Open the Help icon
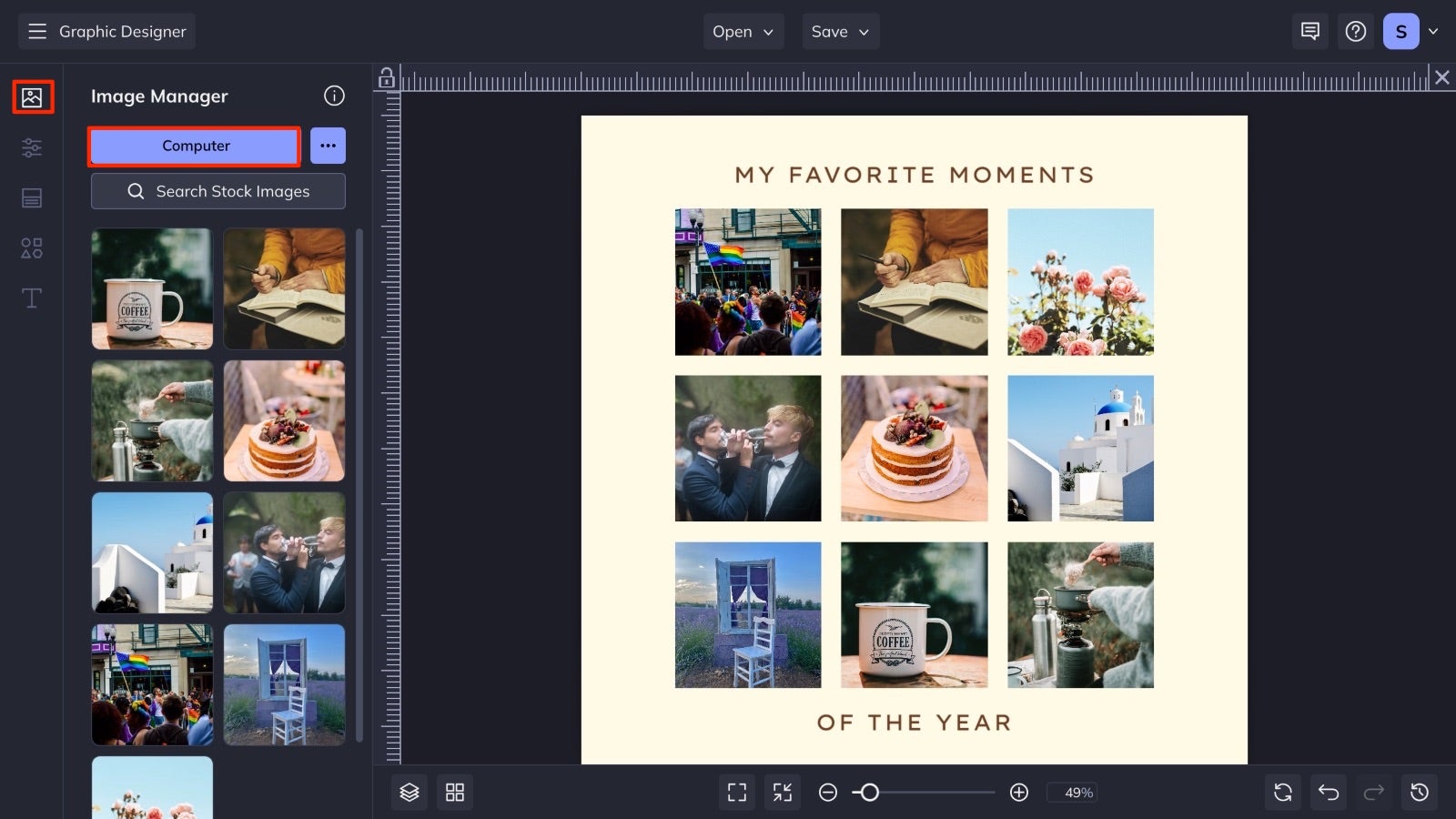The image size is (1456, 819). click(1356, 31)
